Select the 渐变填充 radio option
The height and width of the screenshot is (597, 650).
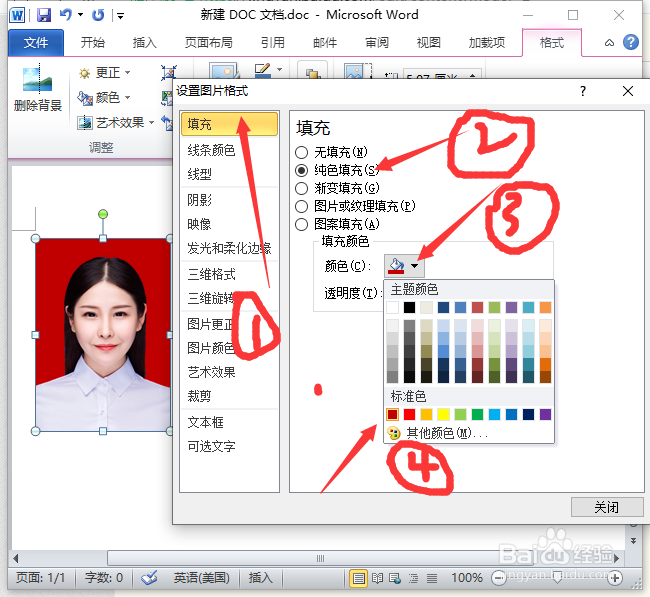pyautogui.click(x=301, y=188)
